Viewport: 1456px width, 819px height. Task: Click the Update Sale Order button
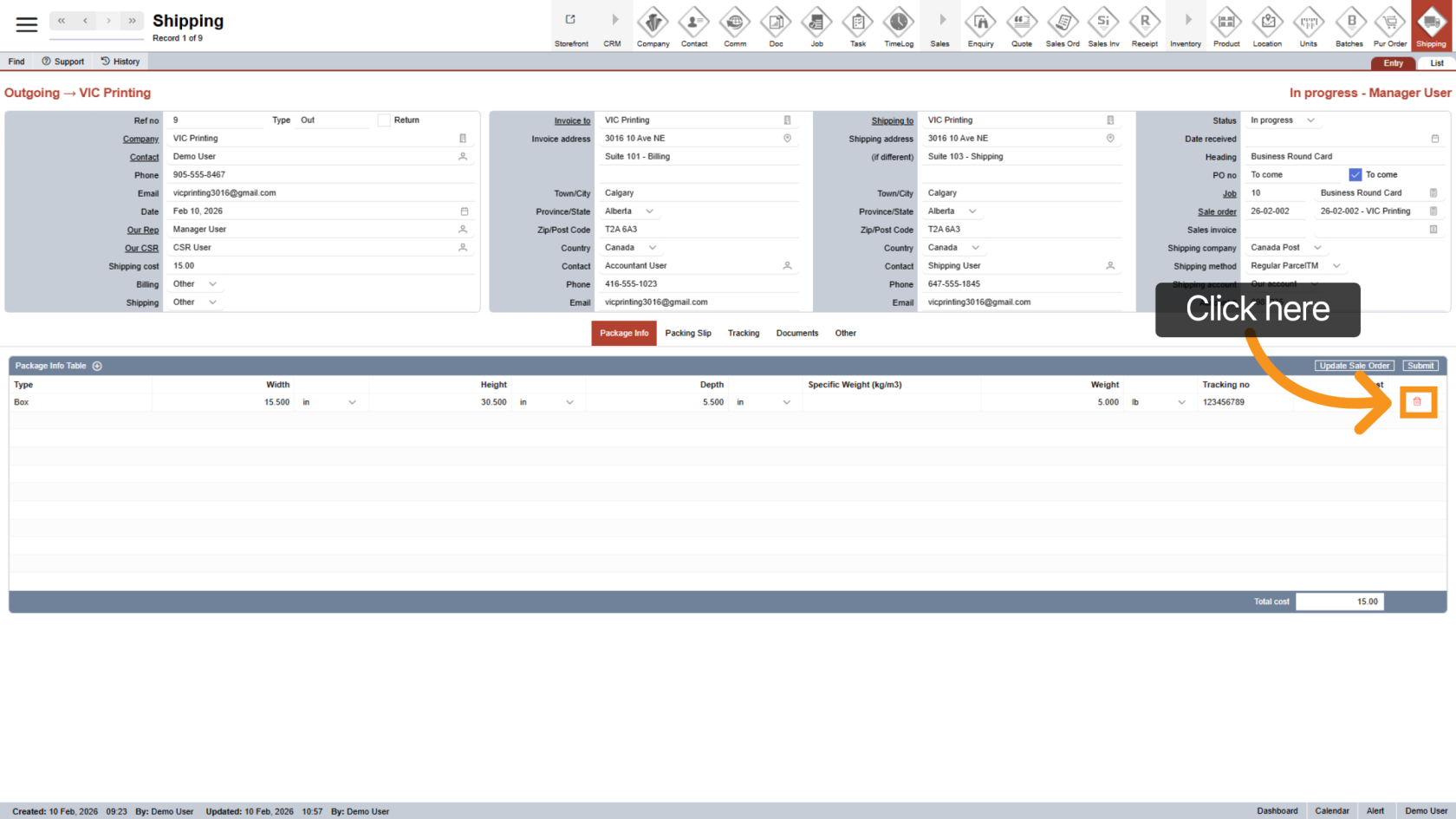[x=1354, y=366]
